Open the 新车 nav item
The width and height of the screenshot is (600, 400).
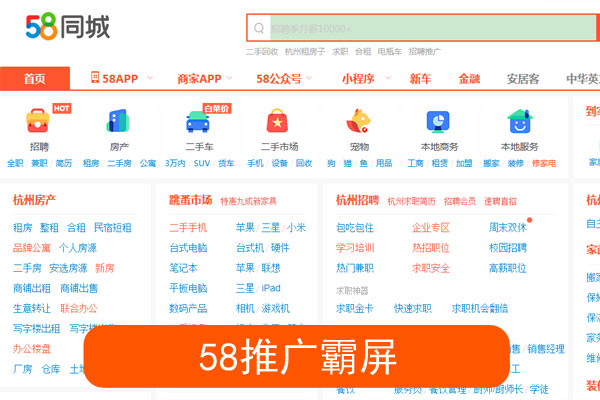point(420,79)
